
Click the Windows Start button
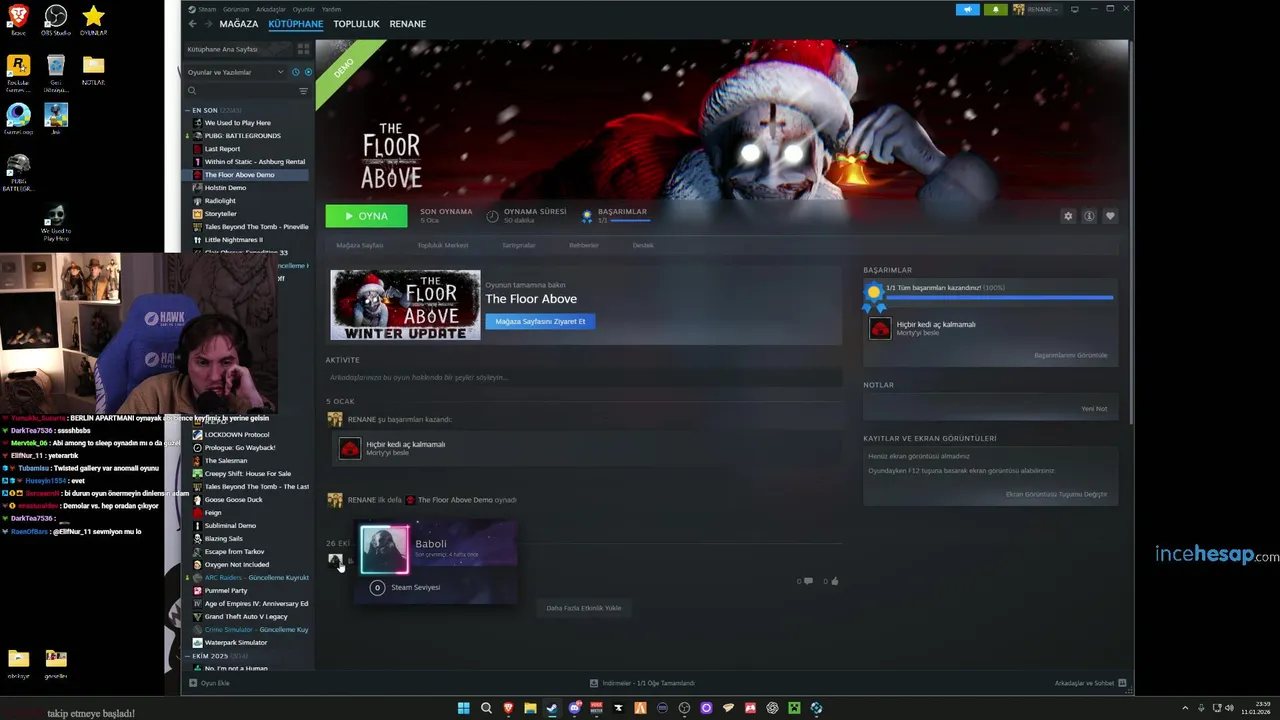(464, 708)
